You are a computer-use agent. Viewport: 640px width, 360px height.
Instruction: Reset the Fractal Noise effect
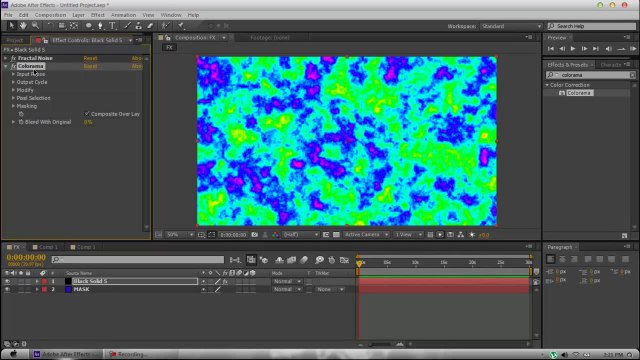pyautogui.click(x=90, y=58)
